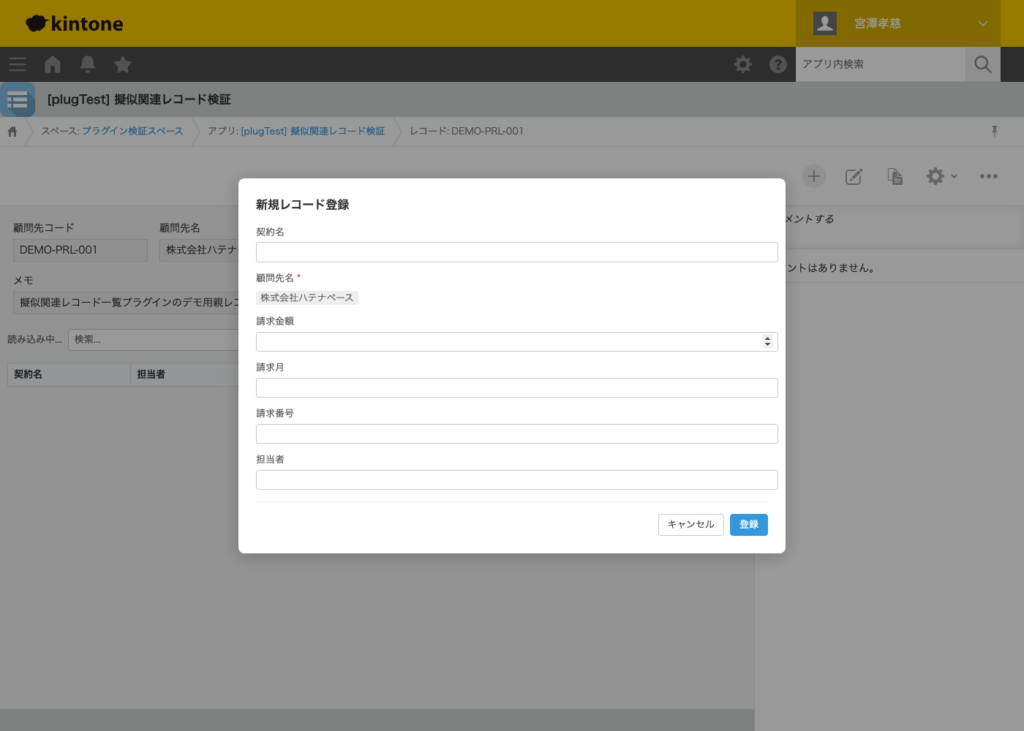Screen dimensions: 1024x731
Task: Open more options via the ellipsis icon
Action: pos(988,175)
